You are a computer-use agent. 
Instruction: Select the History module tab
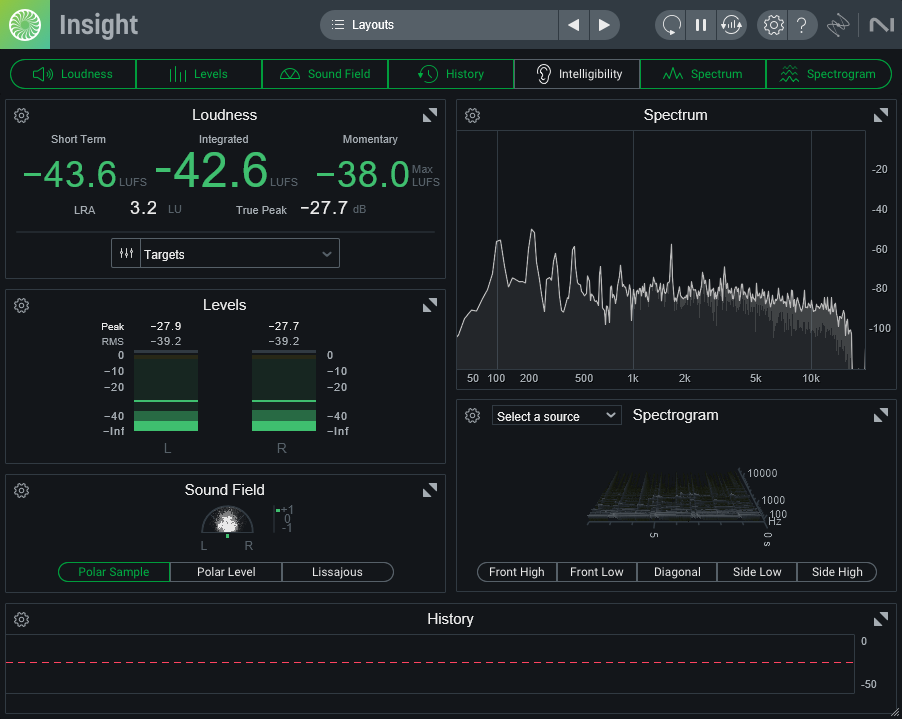(x=450, y=73)
